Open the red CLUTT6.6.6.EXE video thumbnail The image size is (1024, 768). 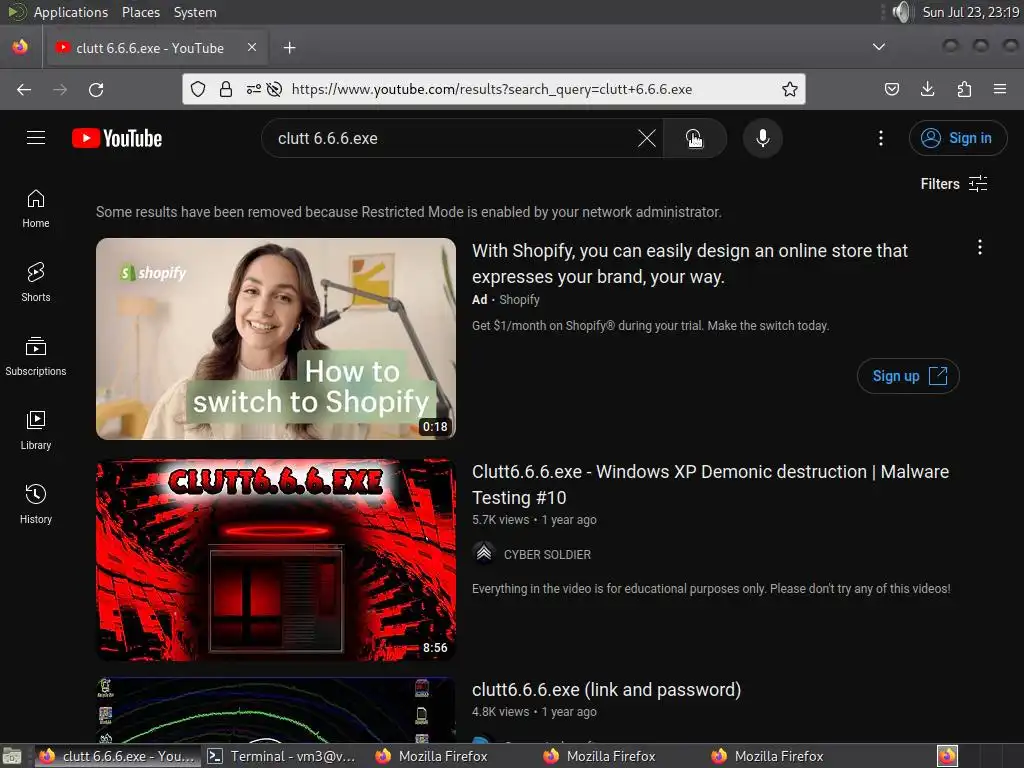[276, 560]
